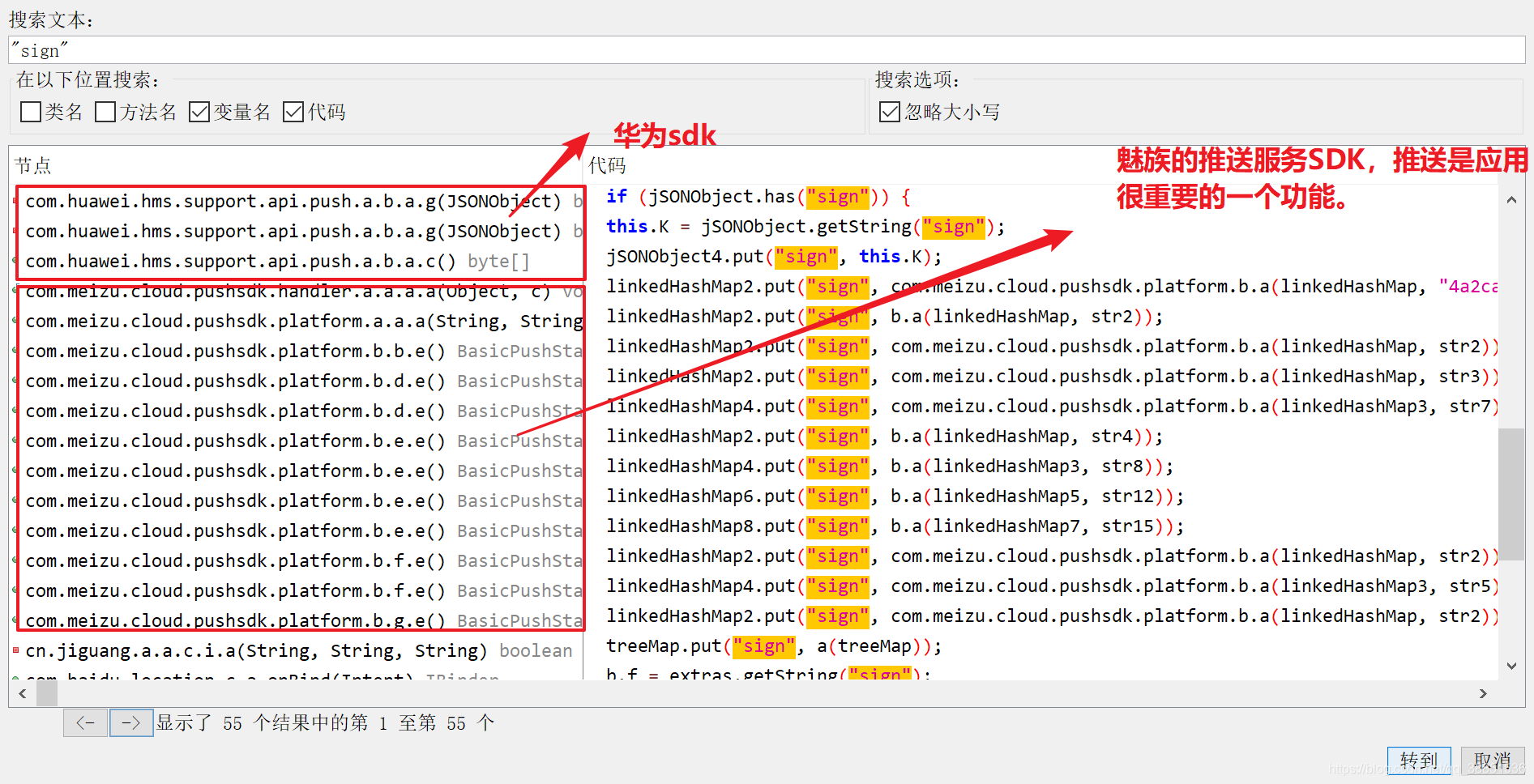
Task: Select code line jSONObject4.put("sign", this.K)
Action: pos(774,257)
